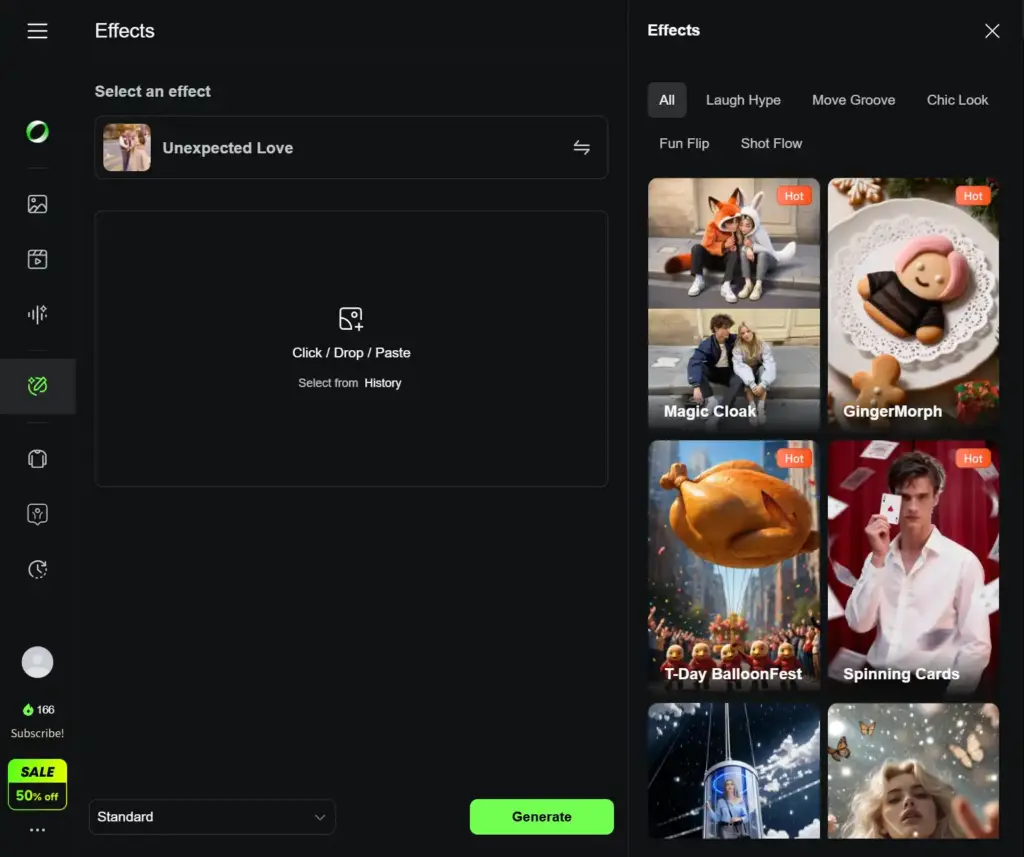This screenshot has width=1024, height=857.
Task: Click the History link in upload area
Action: tap(382, 383)
